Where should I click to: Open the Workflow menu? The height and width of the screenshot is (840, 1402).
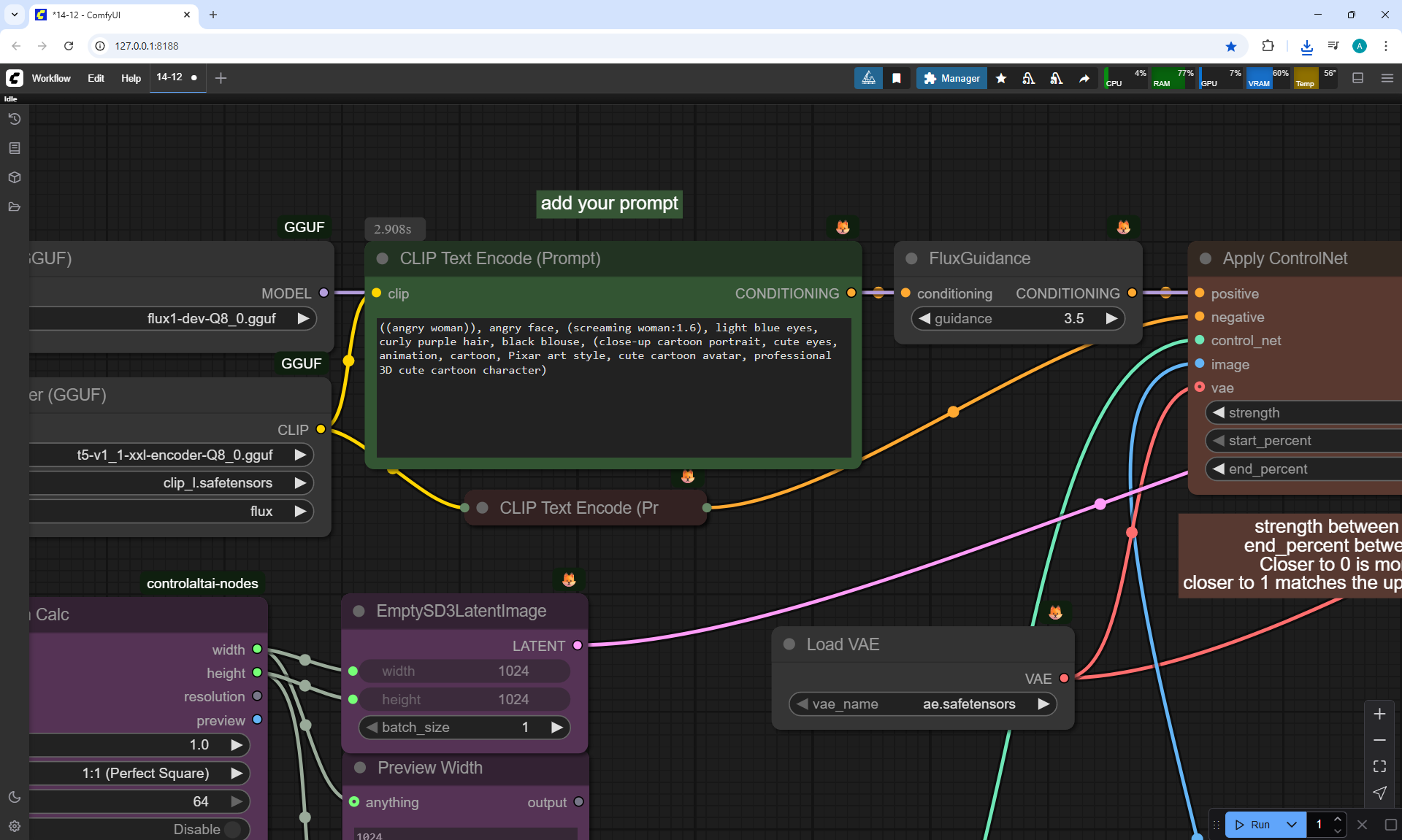51,78
